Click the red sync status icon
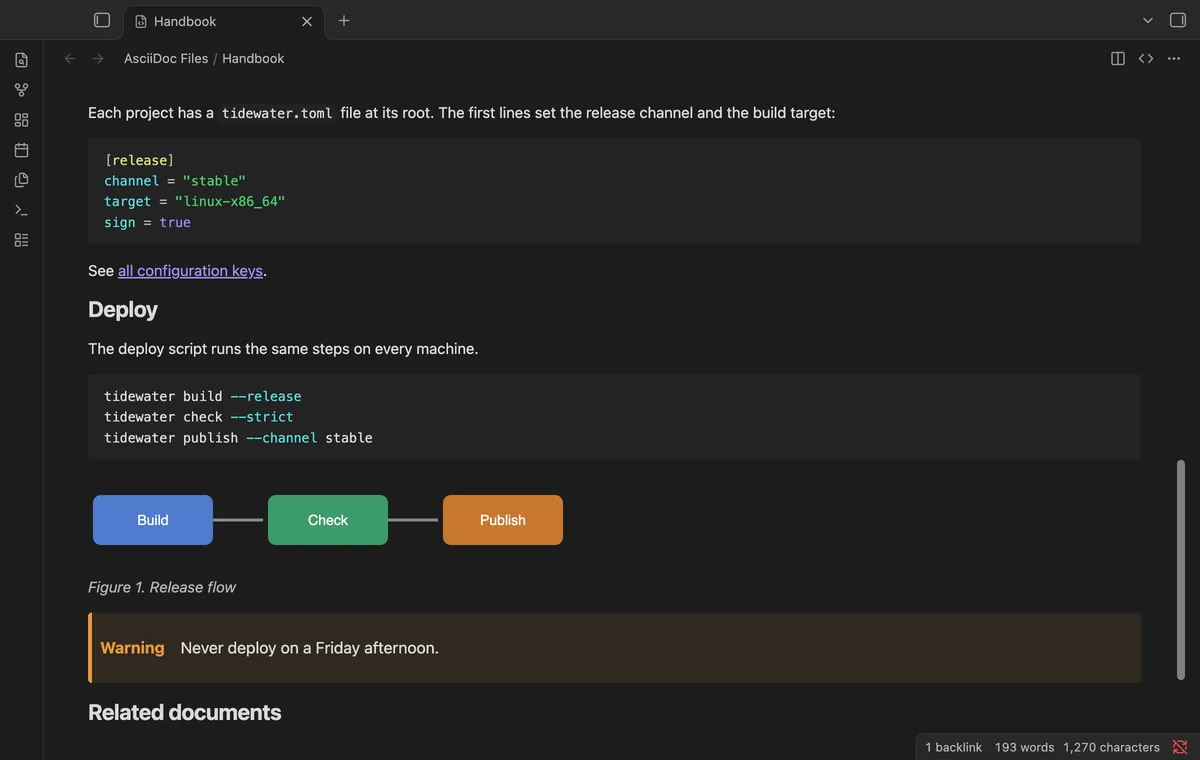 1180,747
